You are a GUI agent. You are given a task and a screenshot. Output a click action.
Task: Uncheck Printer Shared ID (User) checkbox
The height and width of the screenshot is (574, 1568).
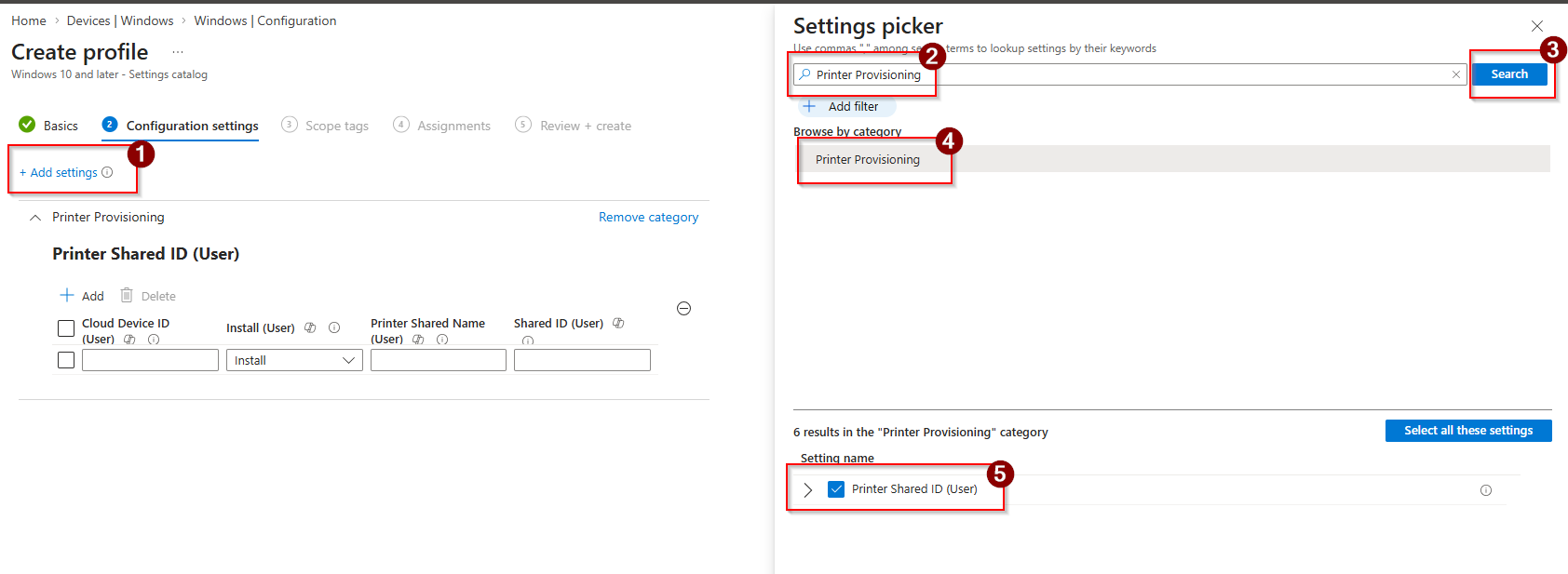click(x=836, y=489)
